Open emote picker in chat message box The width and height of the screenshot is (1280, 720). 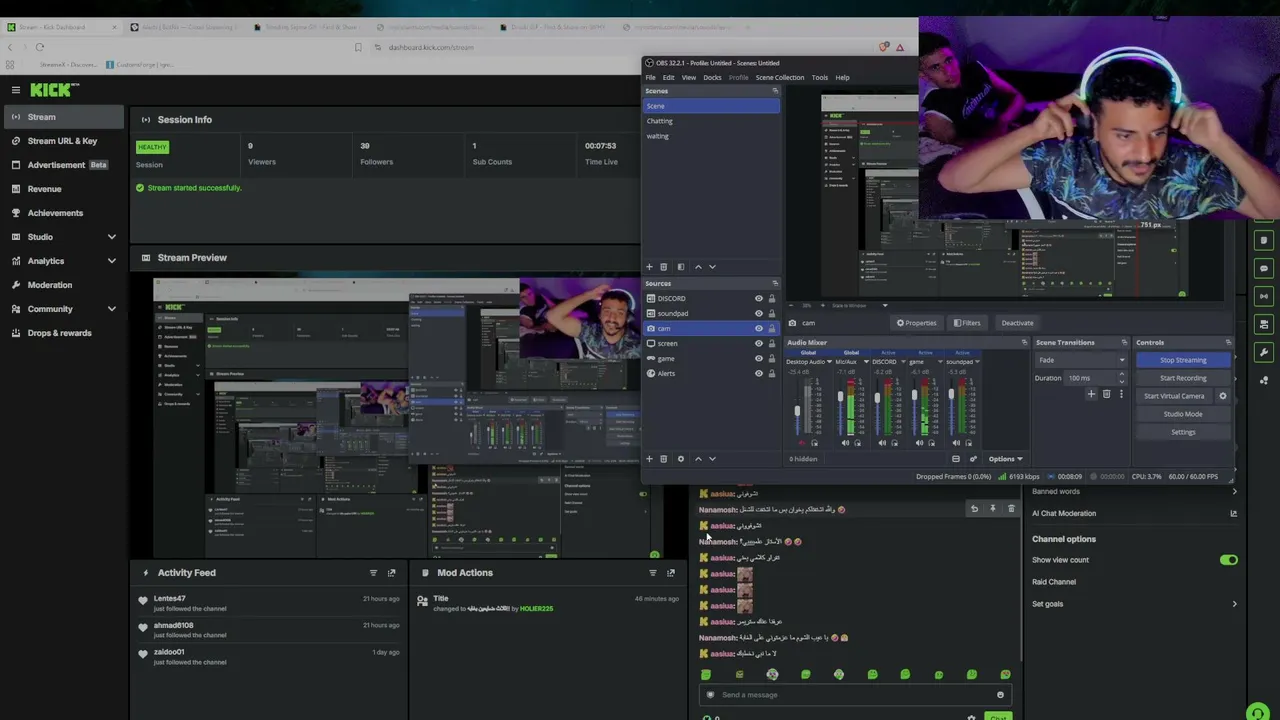point(1000,695)
